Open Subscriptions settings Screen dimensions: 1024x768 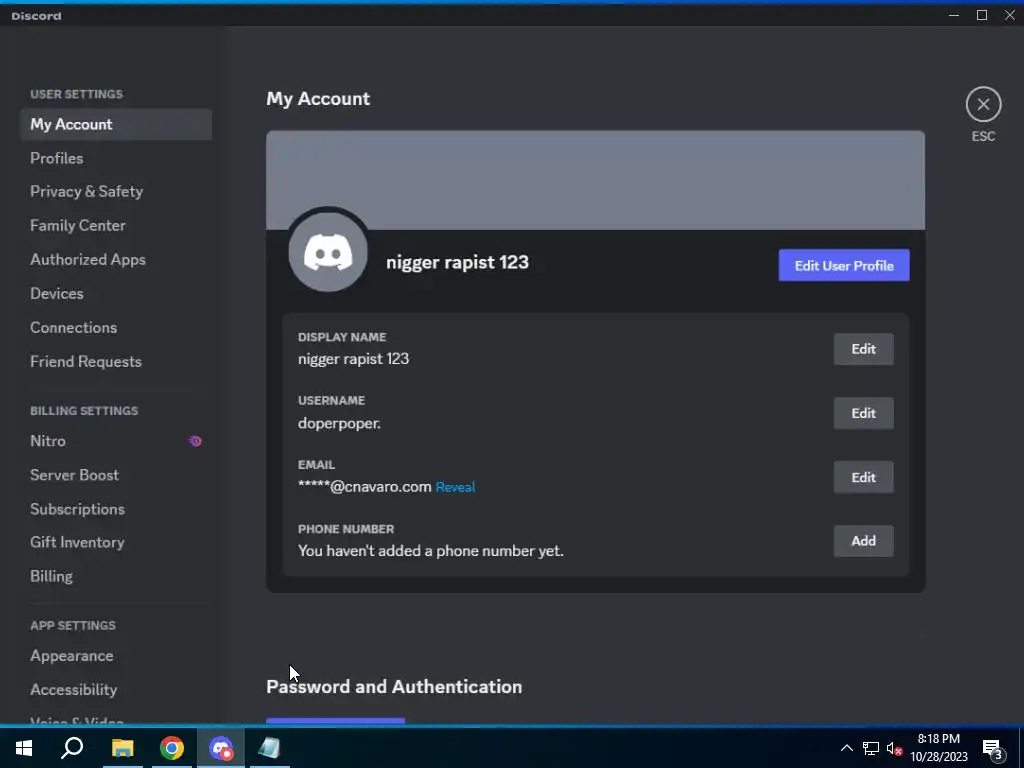[x=116, y=509]
